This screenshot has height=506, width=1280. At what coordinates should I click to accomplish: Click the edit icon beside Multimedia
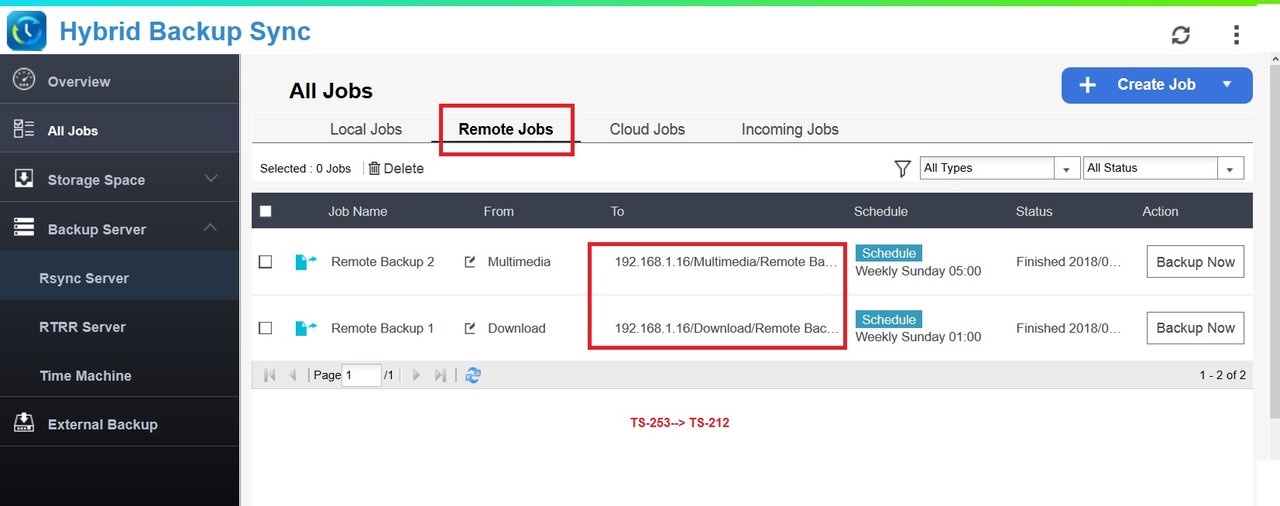tap(470, 262)
